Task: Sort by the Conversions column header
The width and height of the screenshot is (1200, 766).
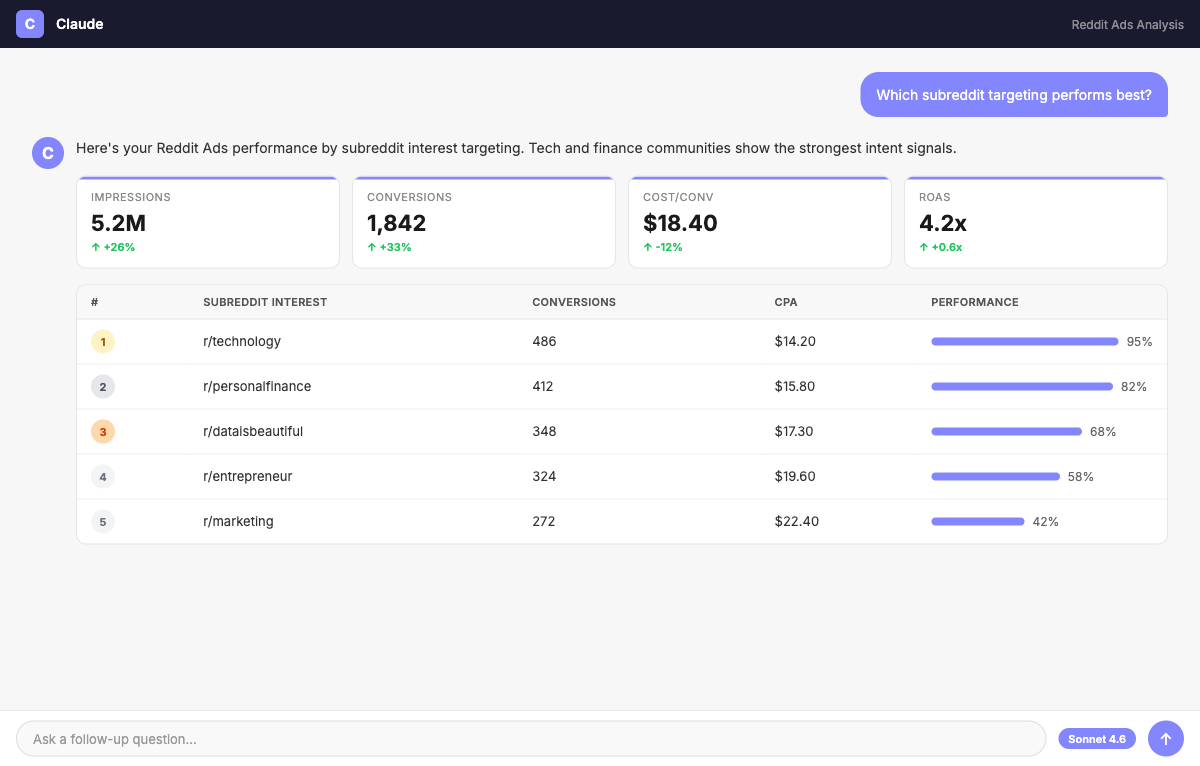Action: click(x=574, y=302)
